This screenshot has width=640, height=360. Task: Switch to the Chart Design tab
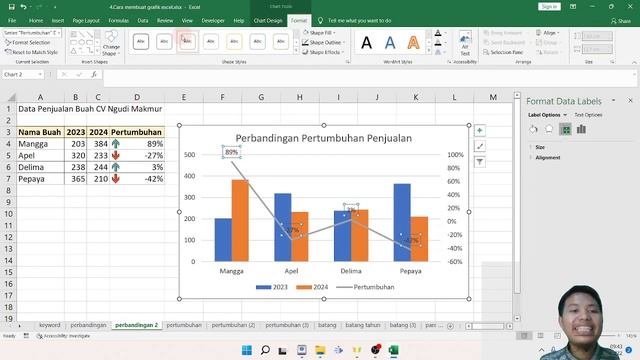click(x=268, y=20)
